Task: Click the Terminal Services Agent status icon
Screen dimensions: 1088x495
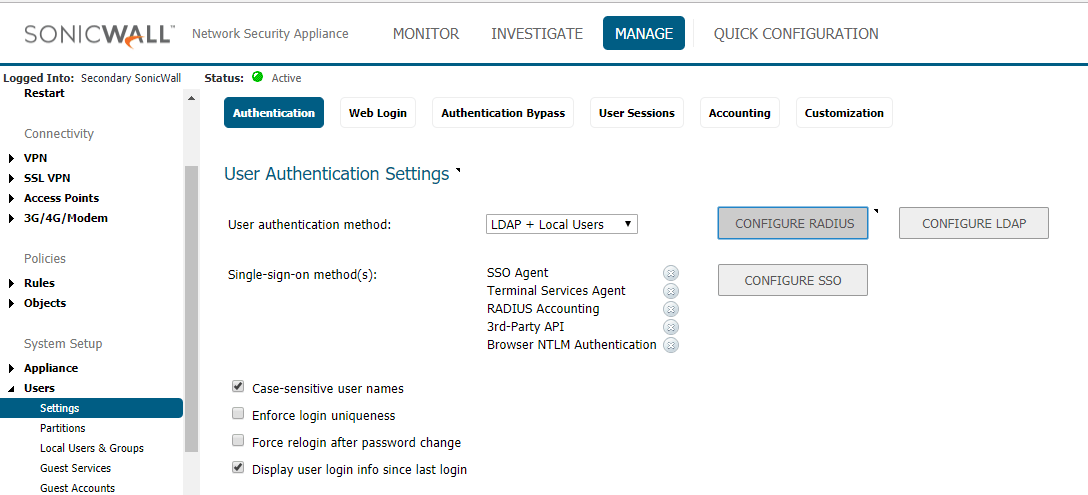Action: tap(670, 291)
